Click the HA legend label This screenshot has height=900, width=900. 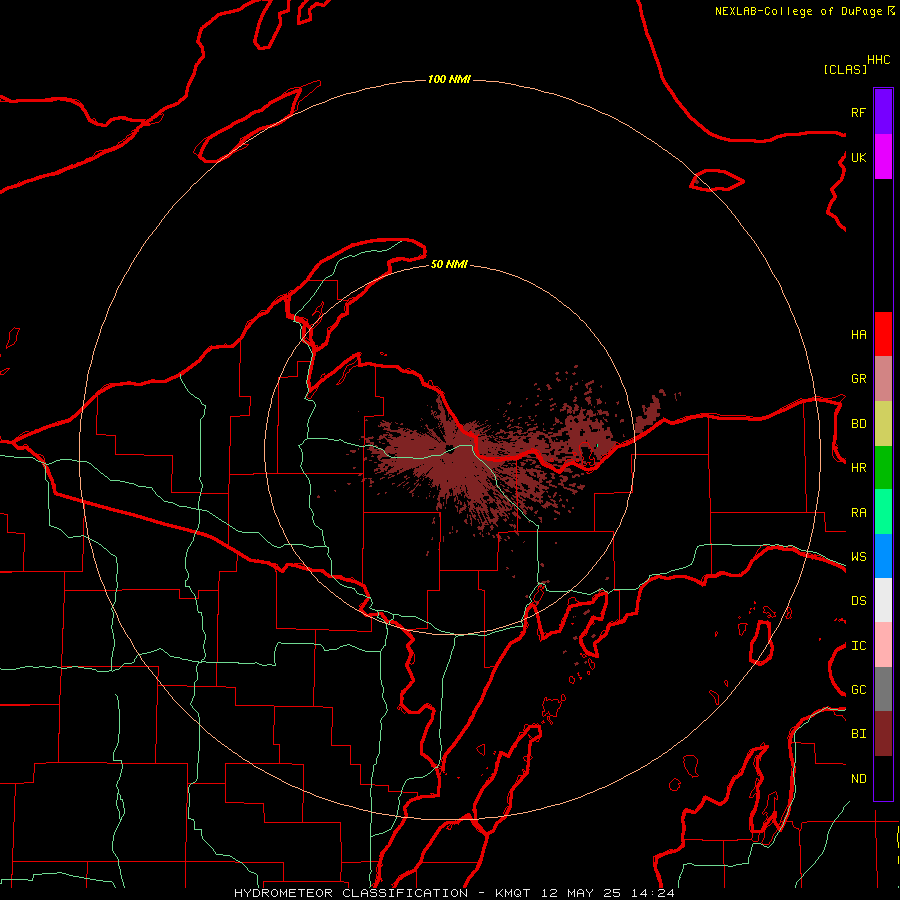(858, 335)
